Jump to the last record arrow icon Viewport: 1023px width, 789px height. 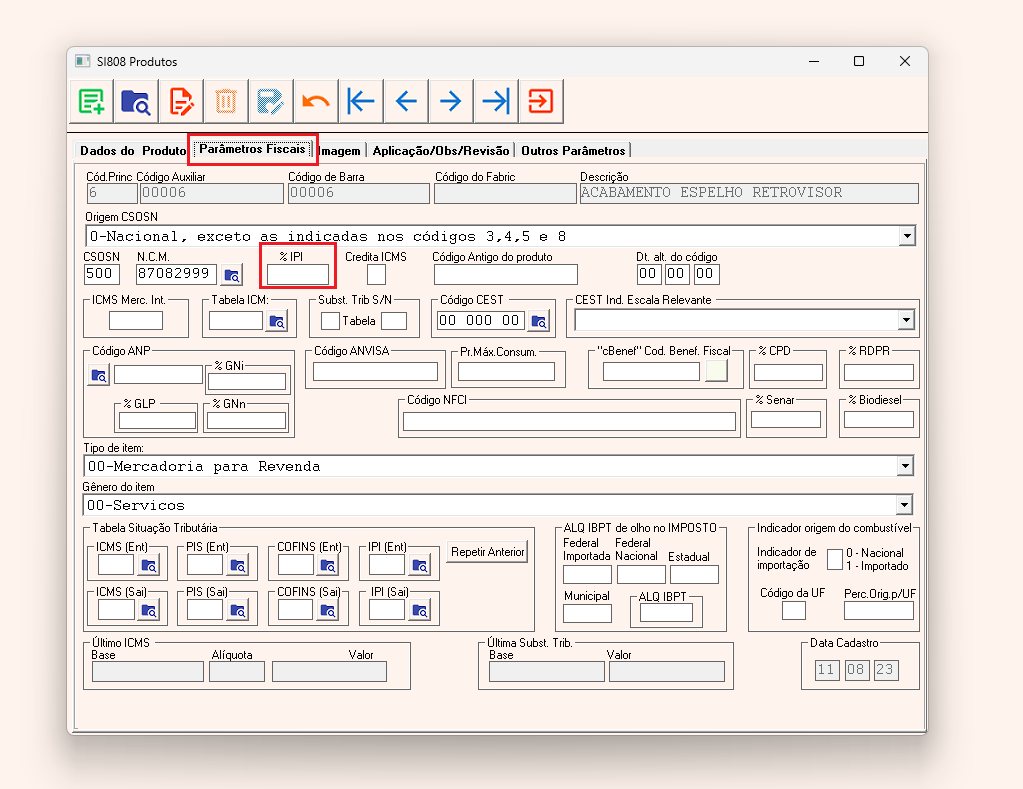(496, 101)
